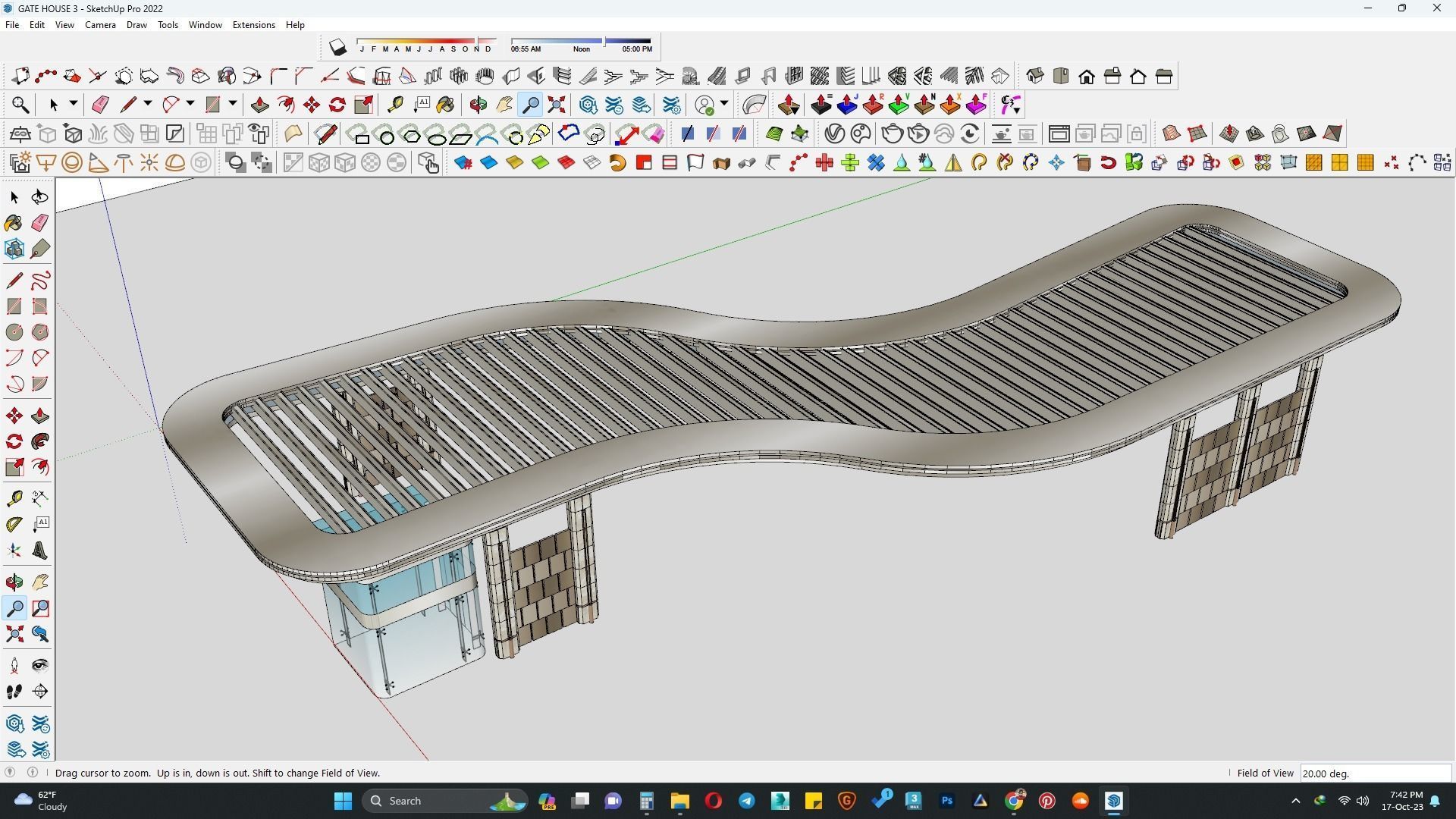Click the Zoom Extents icon in left toolbar
The image size is (1456, 819).
click(x=14, y=634)
